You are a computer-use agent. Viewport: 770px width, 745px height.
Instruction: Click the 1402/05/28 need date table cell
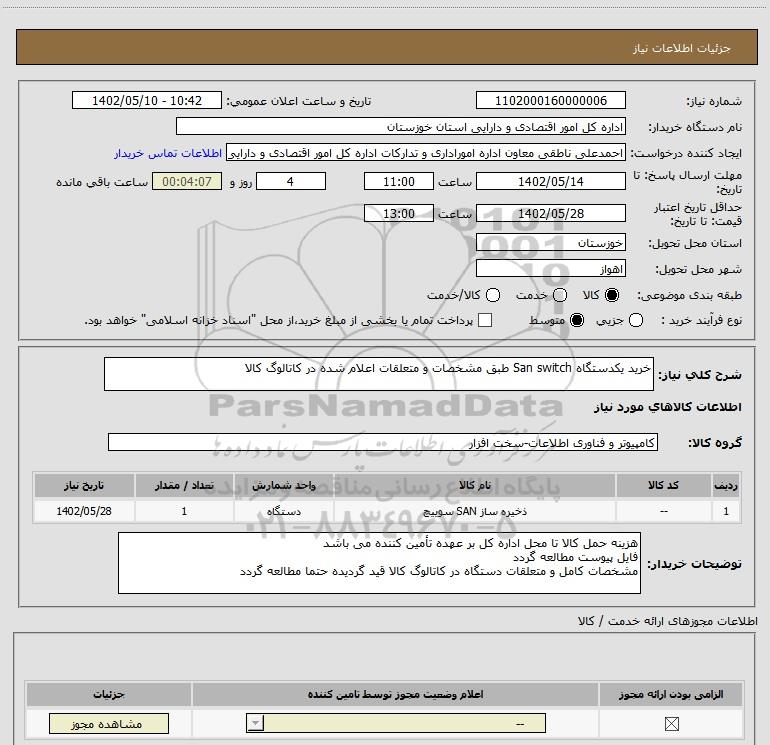point(84,511)
